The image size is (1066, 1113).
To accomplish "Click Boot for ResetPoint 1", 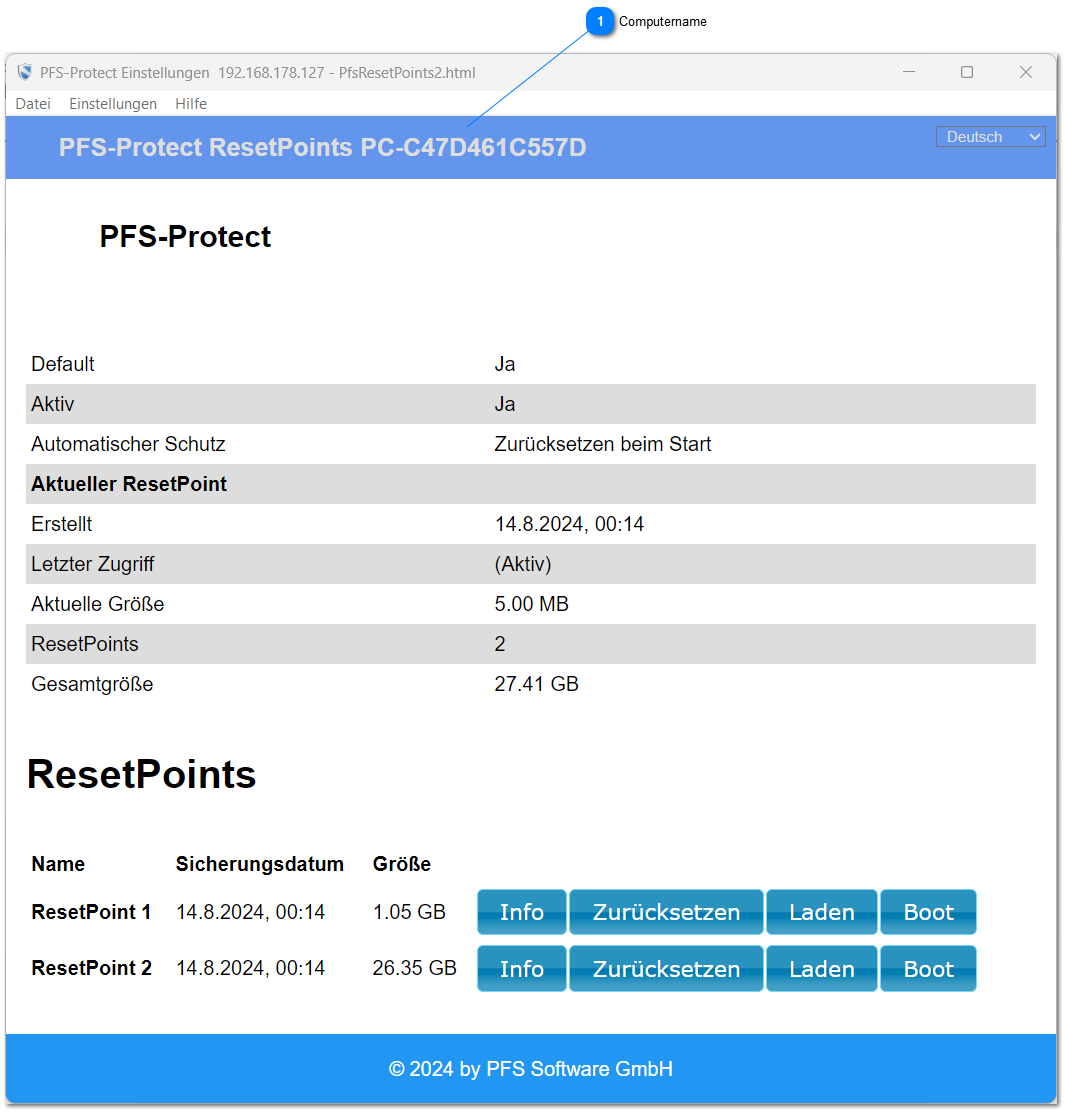I will [928, 912].
